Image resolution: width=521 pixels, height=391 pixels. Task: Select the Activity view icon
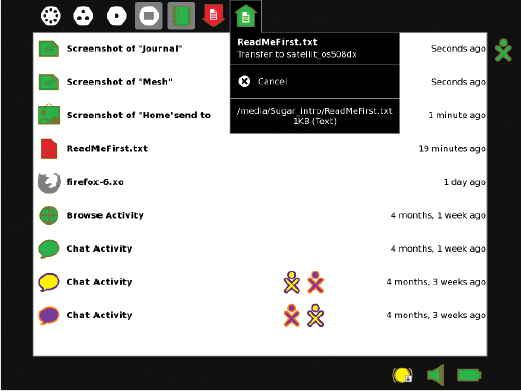point(149,16)
